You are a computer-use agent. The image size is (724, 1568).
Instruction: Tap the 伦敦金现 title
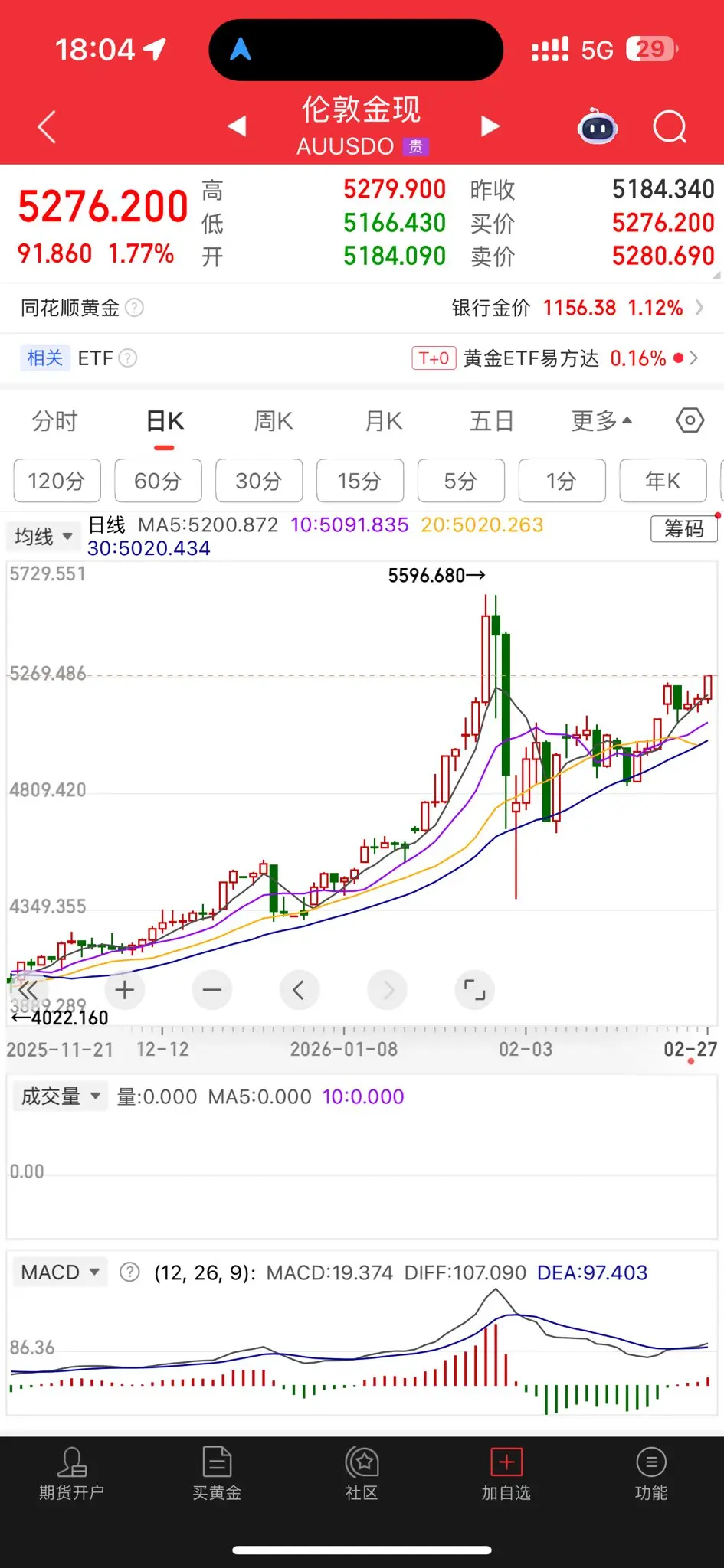361,109
